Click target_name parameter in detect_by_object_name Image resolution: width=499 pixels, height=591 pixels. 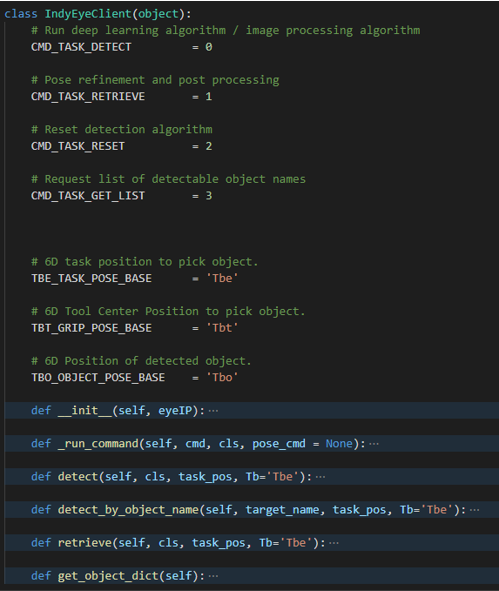point(283,510)
